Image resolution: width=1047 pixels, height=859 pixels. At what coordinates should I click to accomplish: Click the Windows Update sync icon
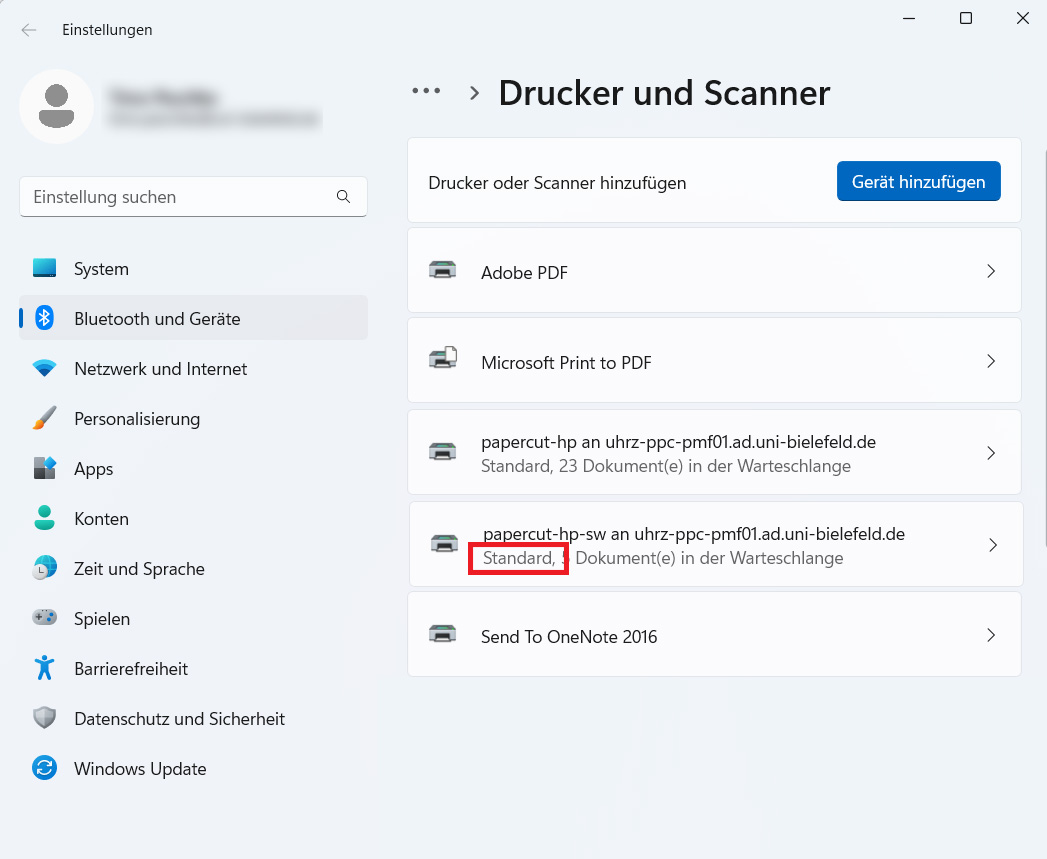coord(45,768)
